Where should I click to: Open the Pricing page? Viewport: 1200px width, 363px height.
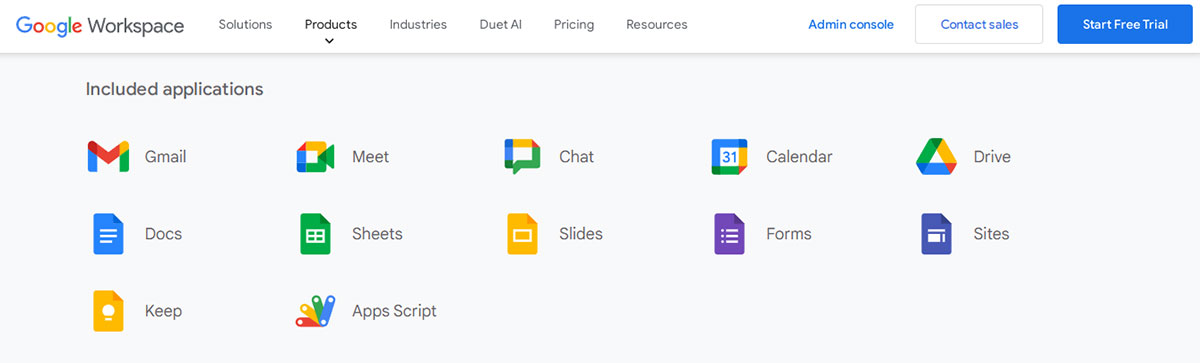click(574, 25)
